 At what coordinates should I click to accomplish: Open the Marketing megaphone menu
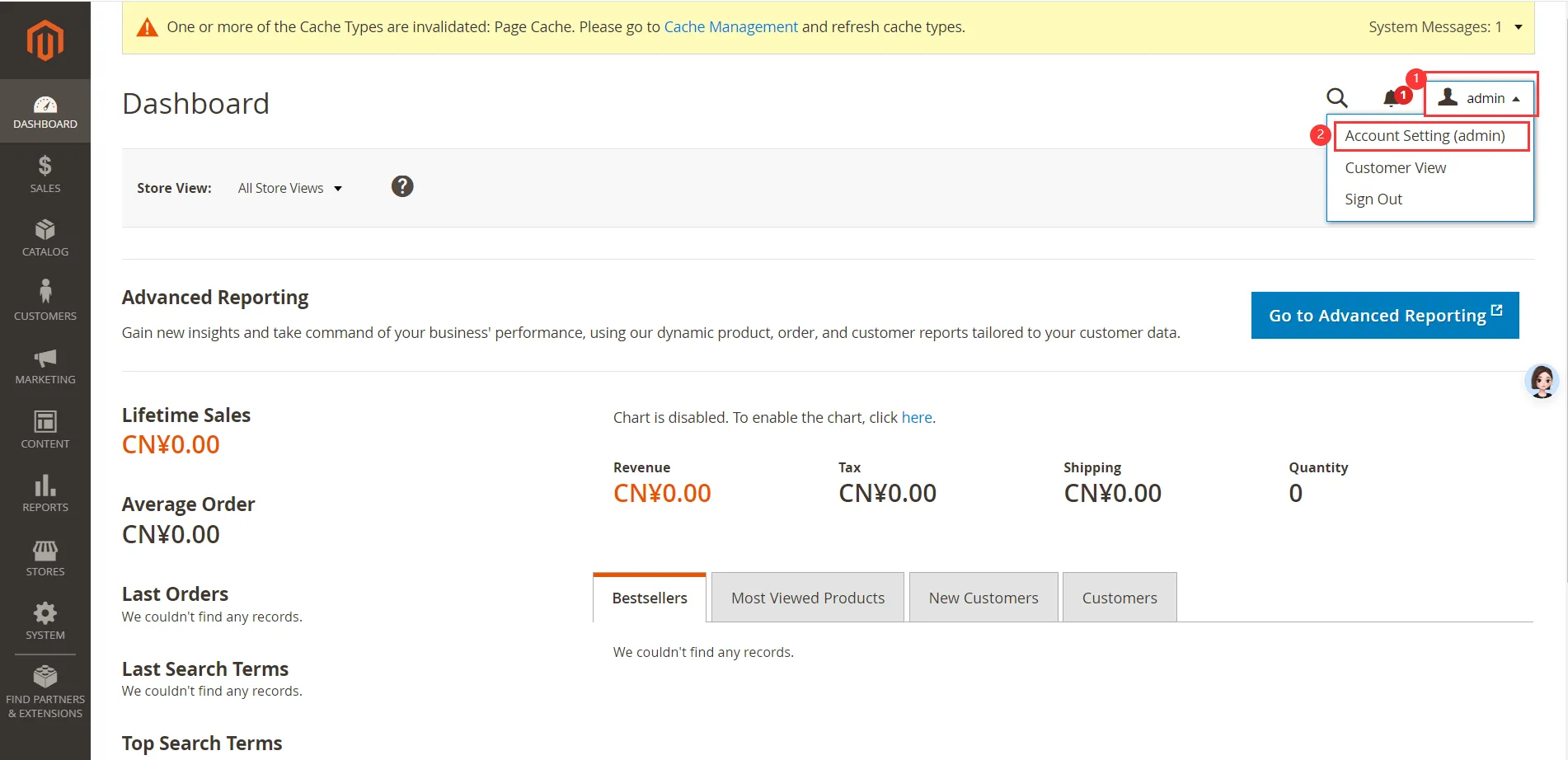click(x=45, y=365)
